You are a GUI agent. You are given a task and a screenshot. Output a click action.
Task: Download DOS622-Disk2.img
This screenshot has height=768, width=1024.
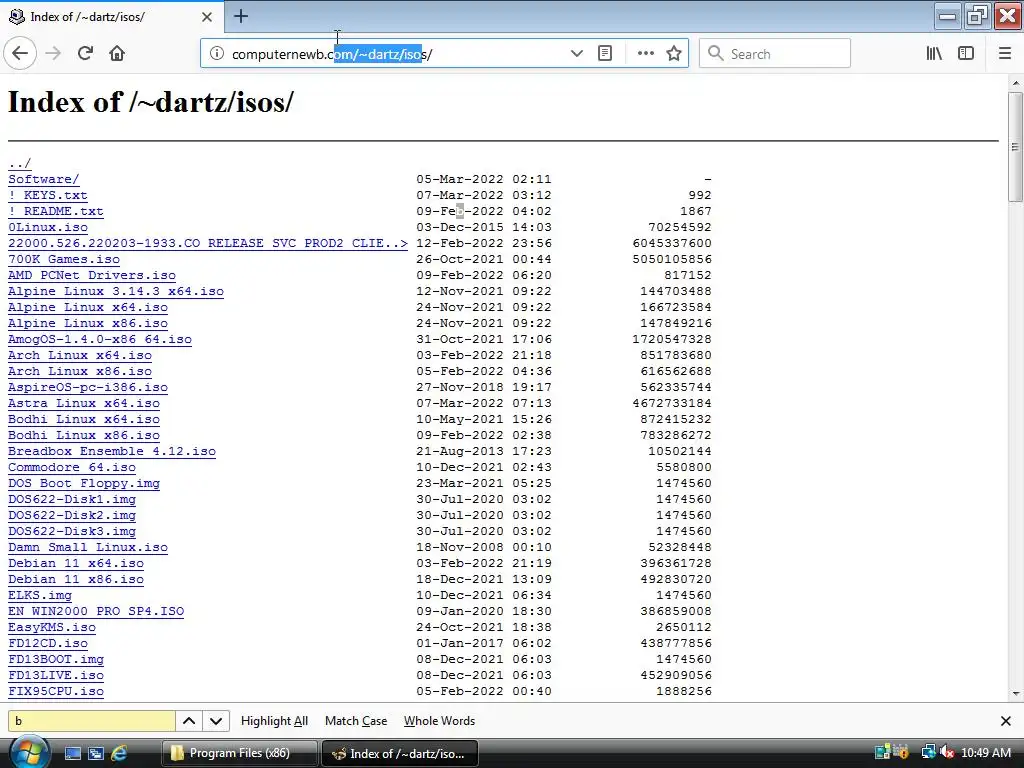72,515
